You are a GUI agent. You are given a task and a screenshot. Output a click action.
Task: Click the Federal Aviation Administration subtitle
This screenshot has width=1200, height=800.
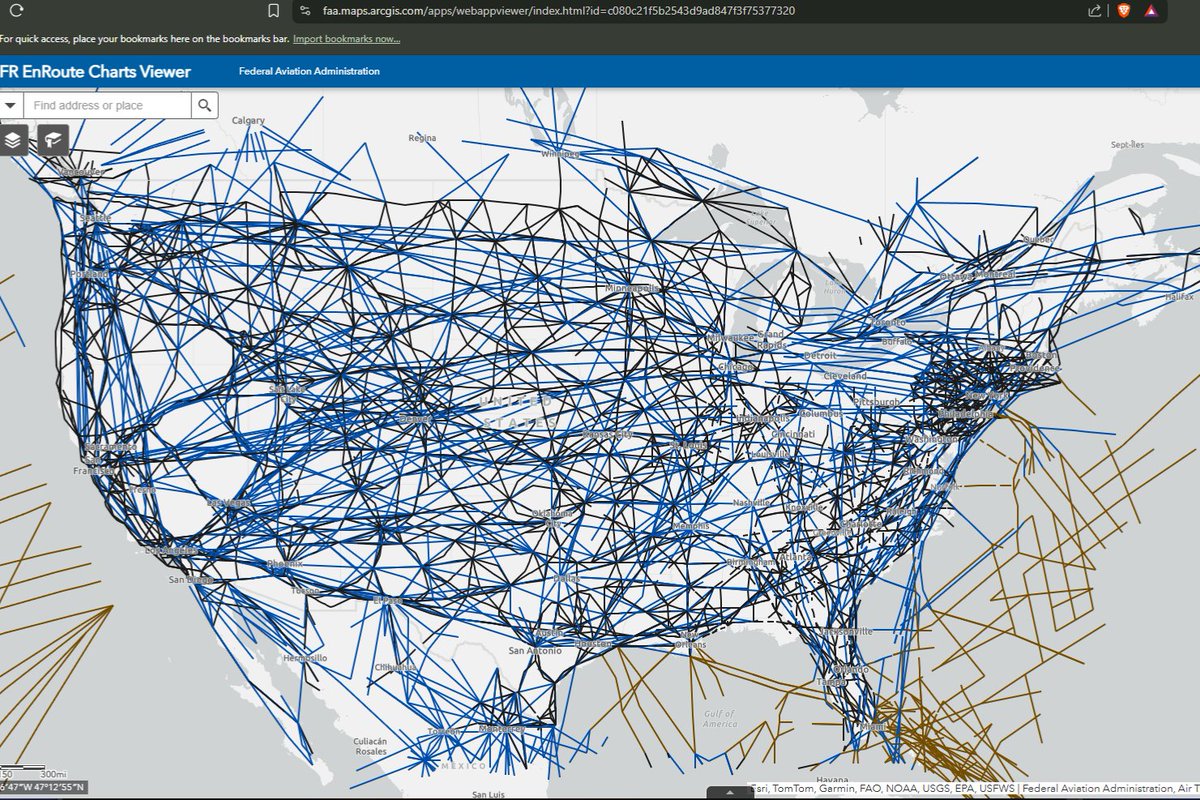(309, 71)
